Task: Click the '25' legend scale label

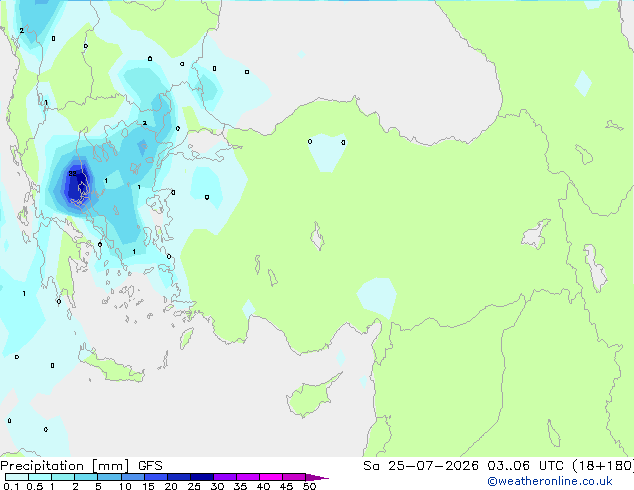Action: [194, 486]
